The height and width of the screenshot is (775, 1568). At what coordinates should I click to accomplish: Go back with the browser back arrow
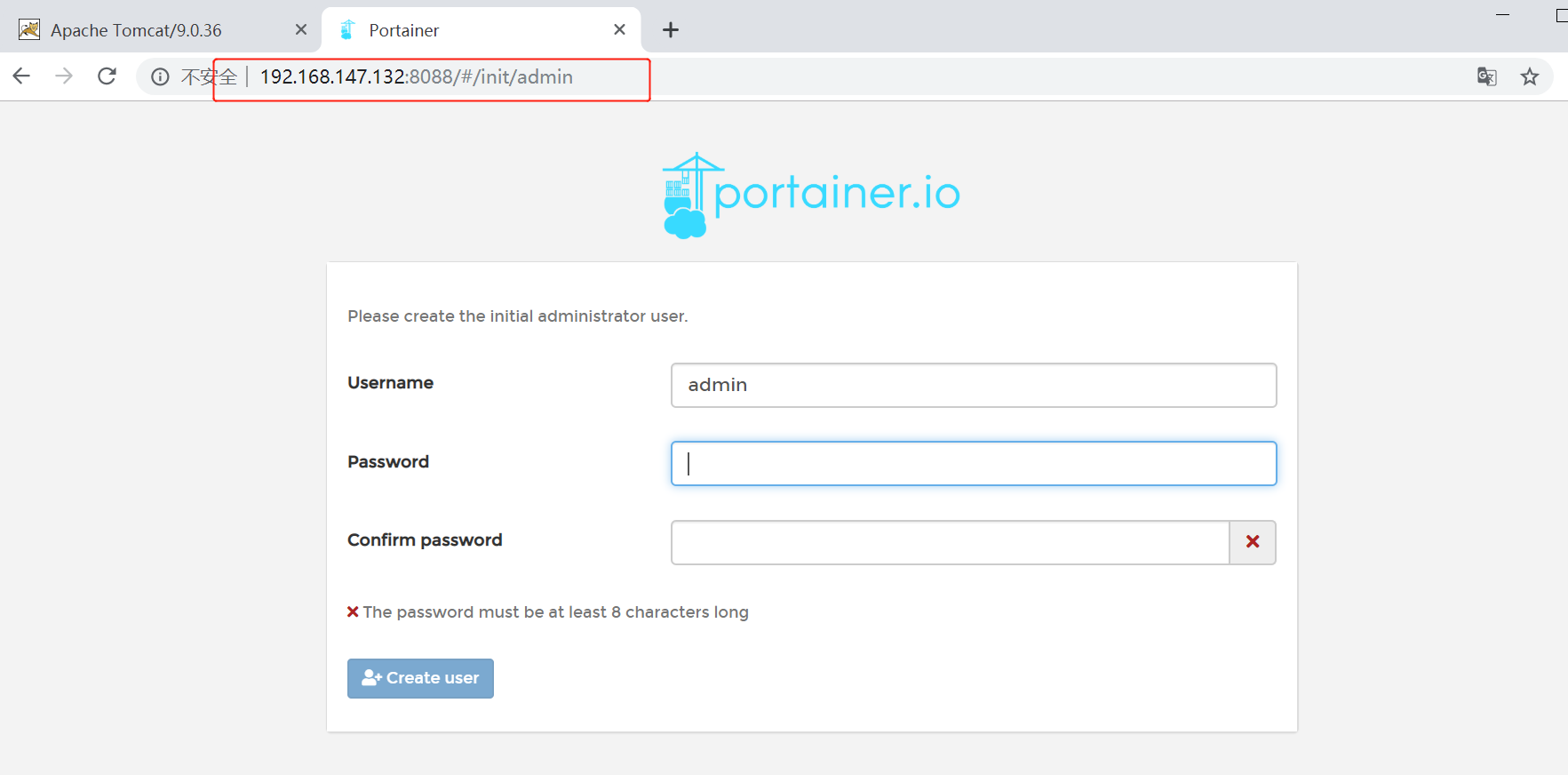(x=22, y=76)
